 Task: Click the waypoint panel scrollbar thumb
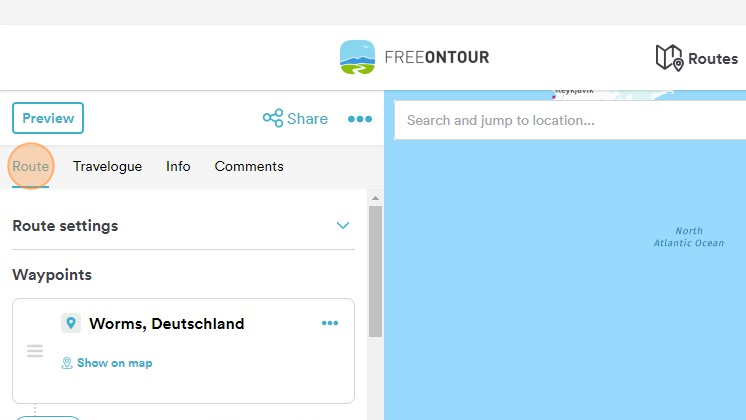375,271
